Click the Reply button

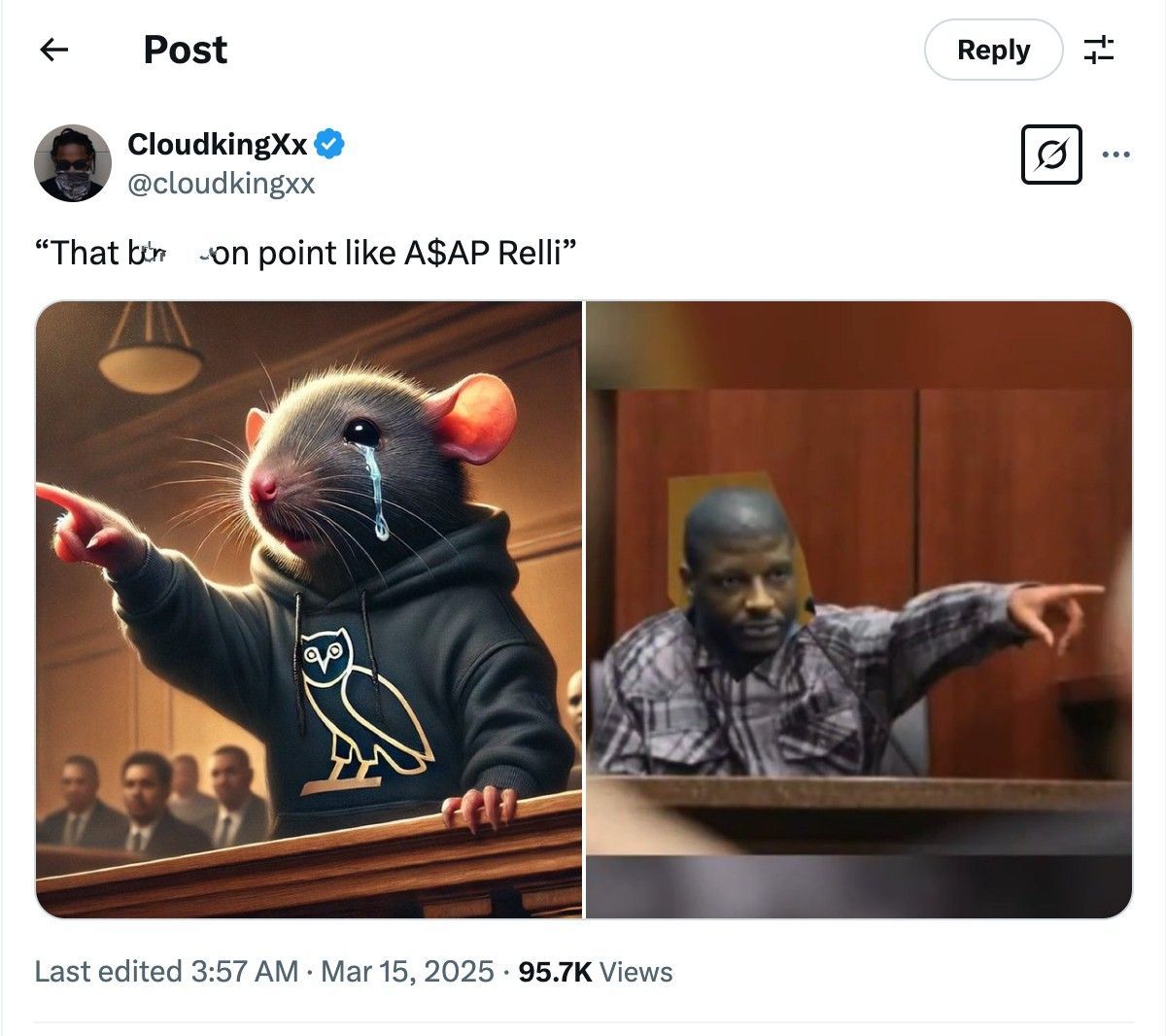tap(993, 50)
